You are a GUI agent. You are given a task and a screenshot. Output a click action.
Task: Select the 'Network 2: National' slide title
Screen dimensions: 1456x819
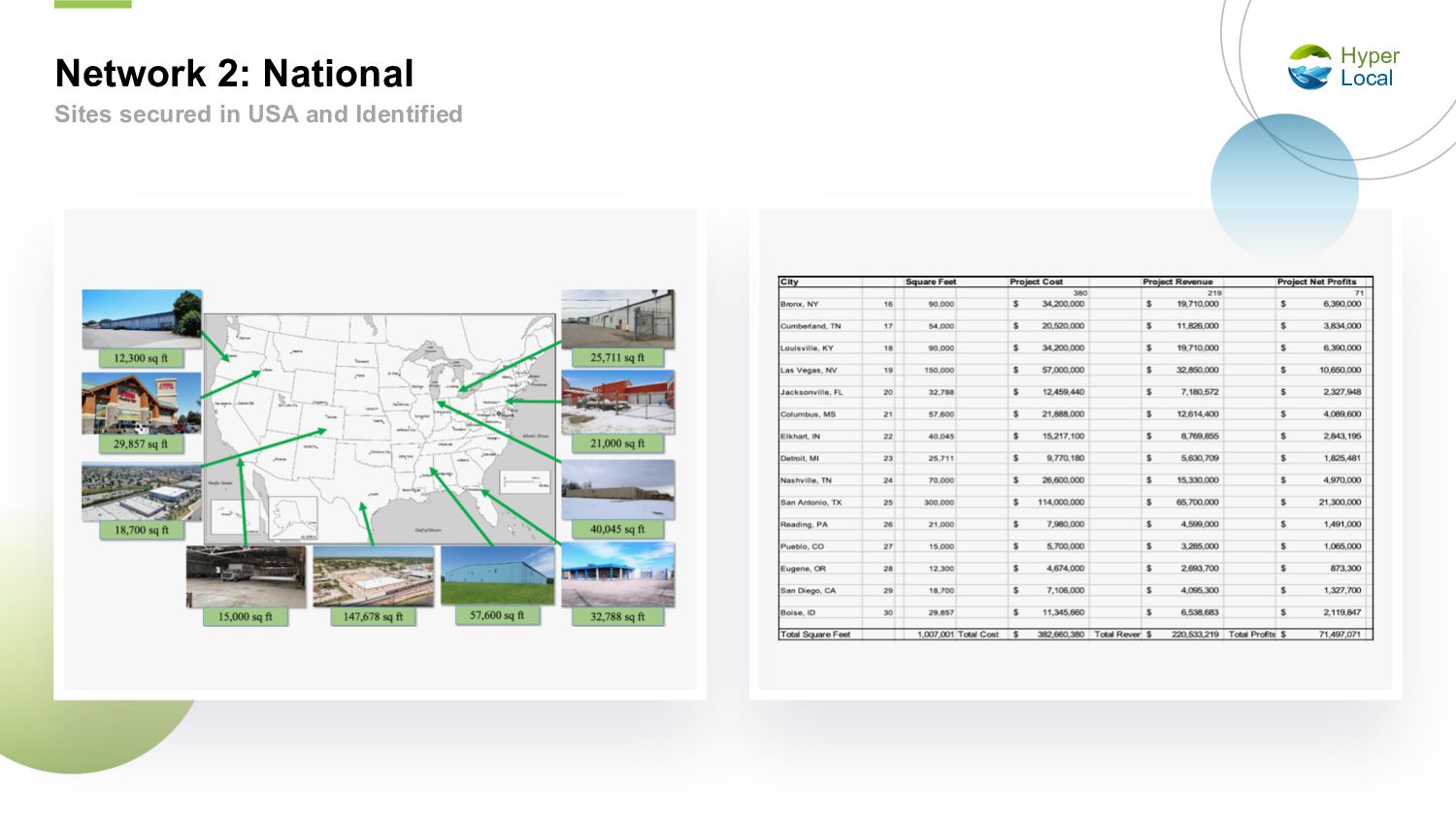pyautogui.click(x=234, y=74)
